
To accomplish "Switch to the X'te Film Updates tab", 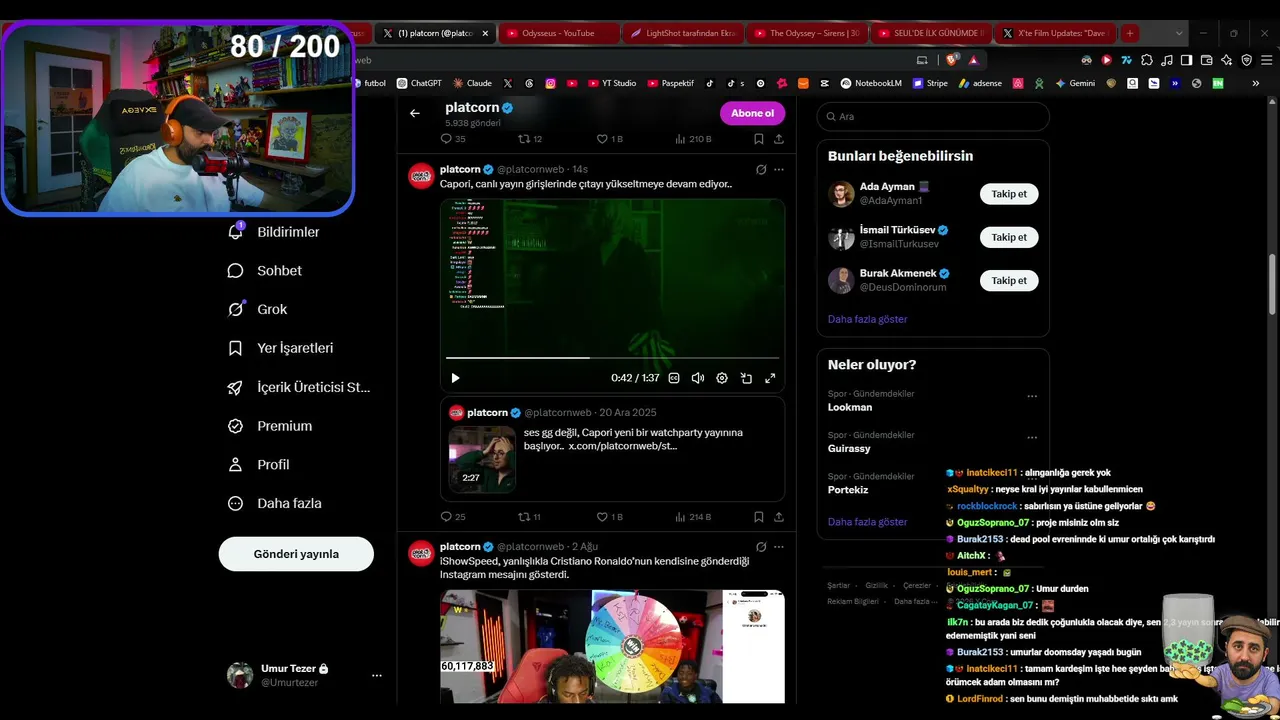I will pos(1054,33).
